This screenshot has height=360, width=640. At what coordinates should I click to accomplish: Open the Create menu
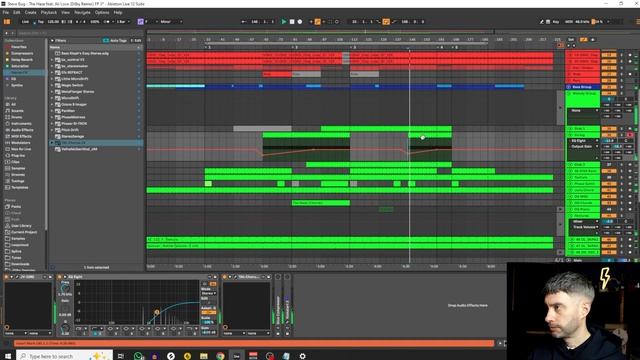31,13
